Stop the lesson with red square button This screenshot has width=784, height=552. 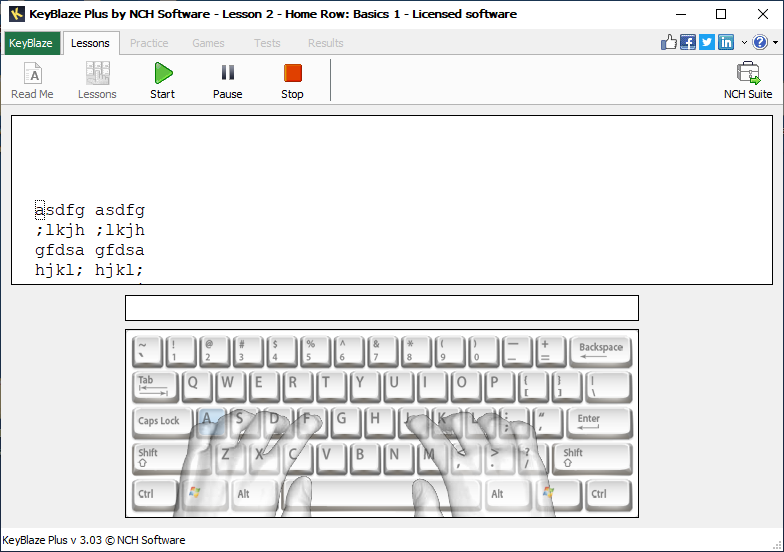click(x=292, y=80)
